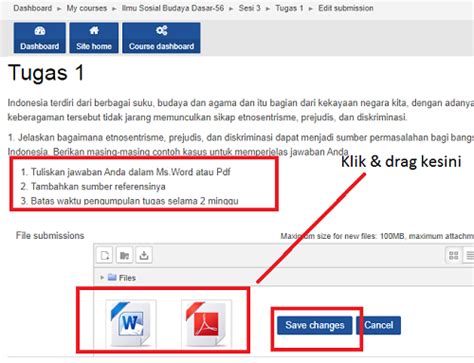The width and height of the screenshot is (474, 363).
Task: Click the Add file icon
Action: (x=105, y=256)
